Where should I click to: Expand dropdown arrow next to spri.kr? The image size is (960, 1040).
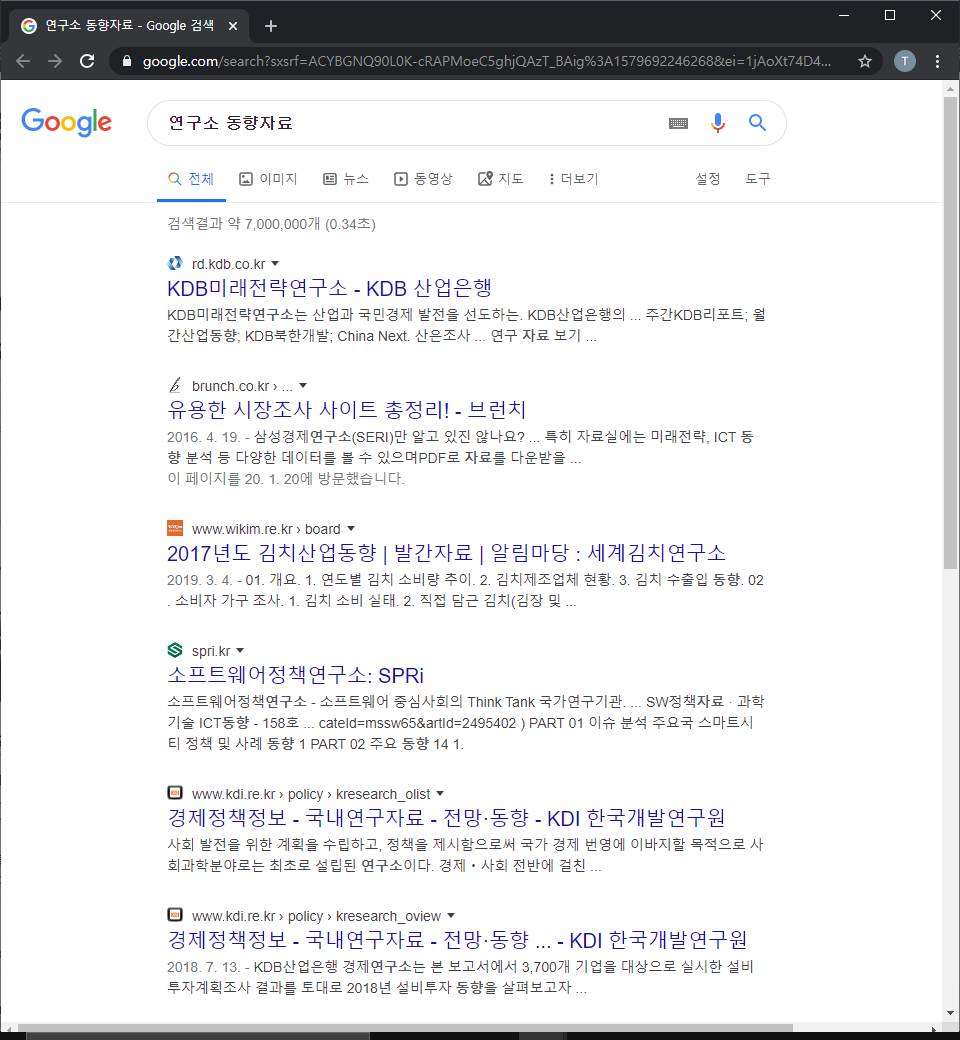240,651
